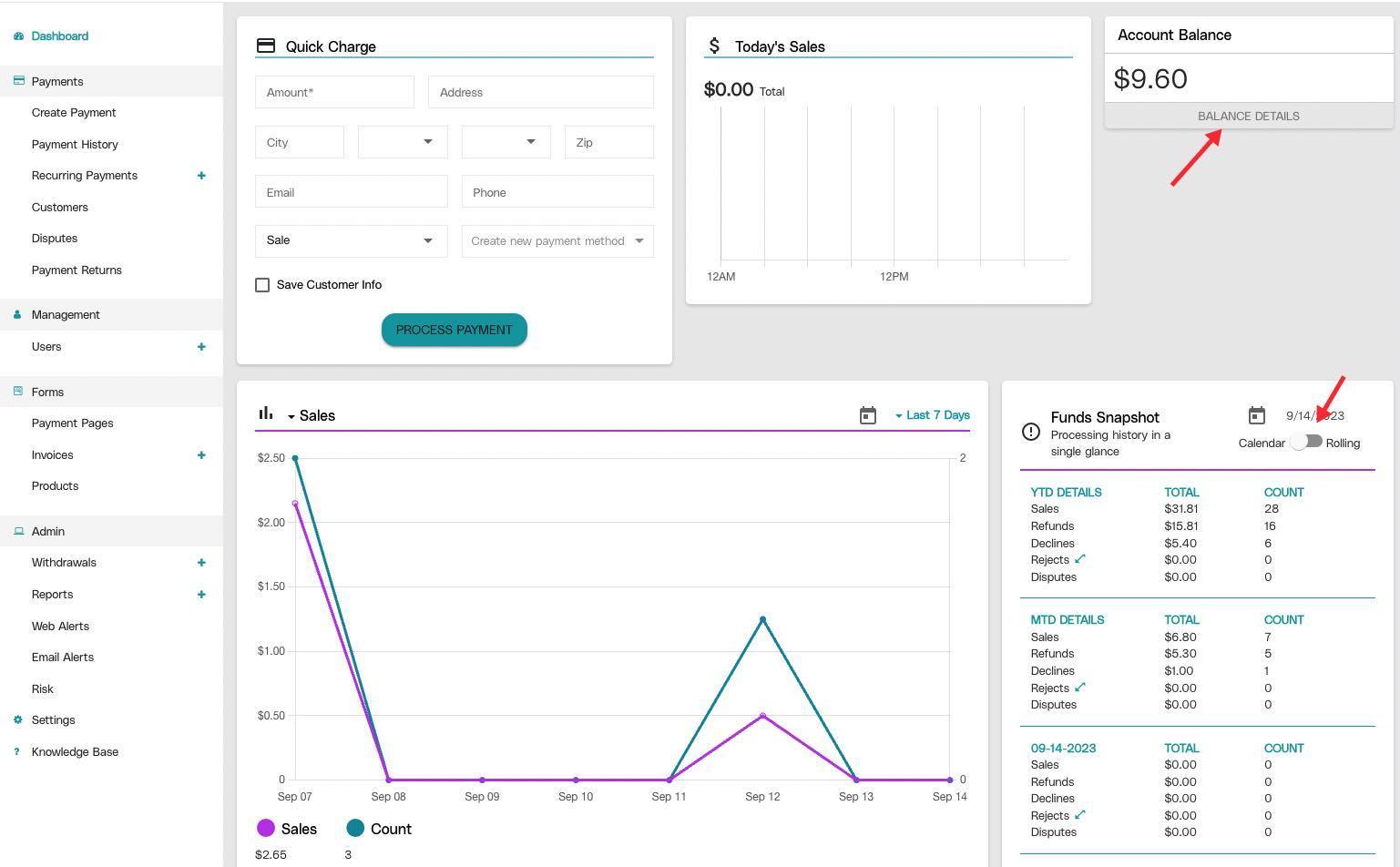Click the Process Payment button

click(454, 330)
